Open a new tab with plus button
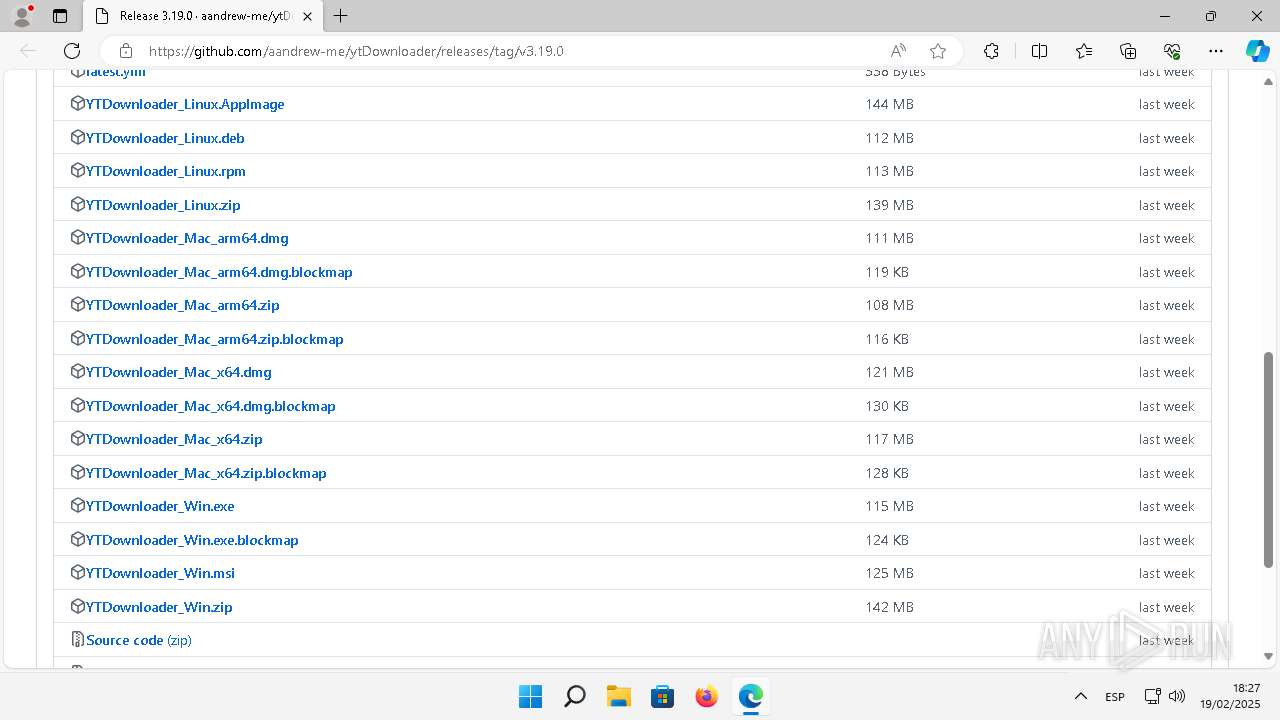The image size is (1280, 720). tap(341, 16)
